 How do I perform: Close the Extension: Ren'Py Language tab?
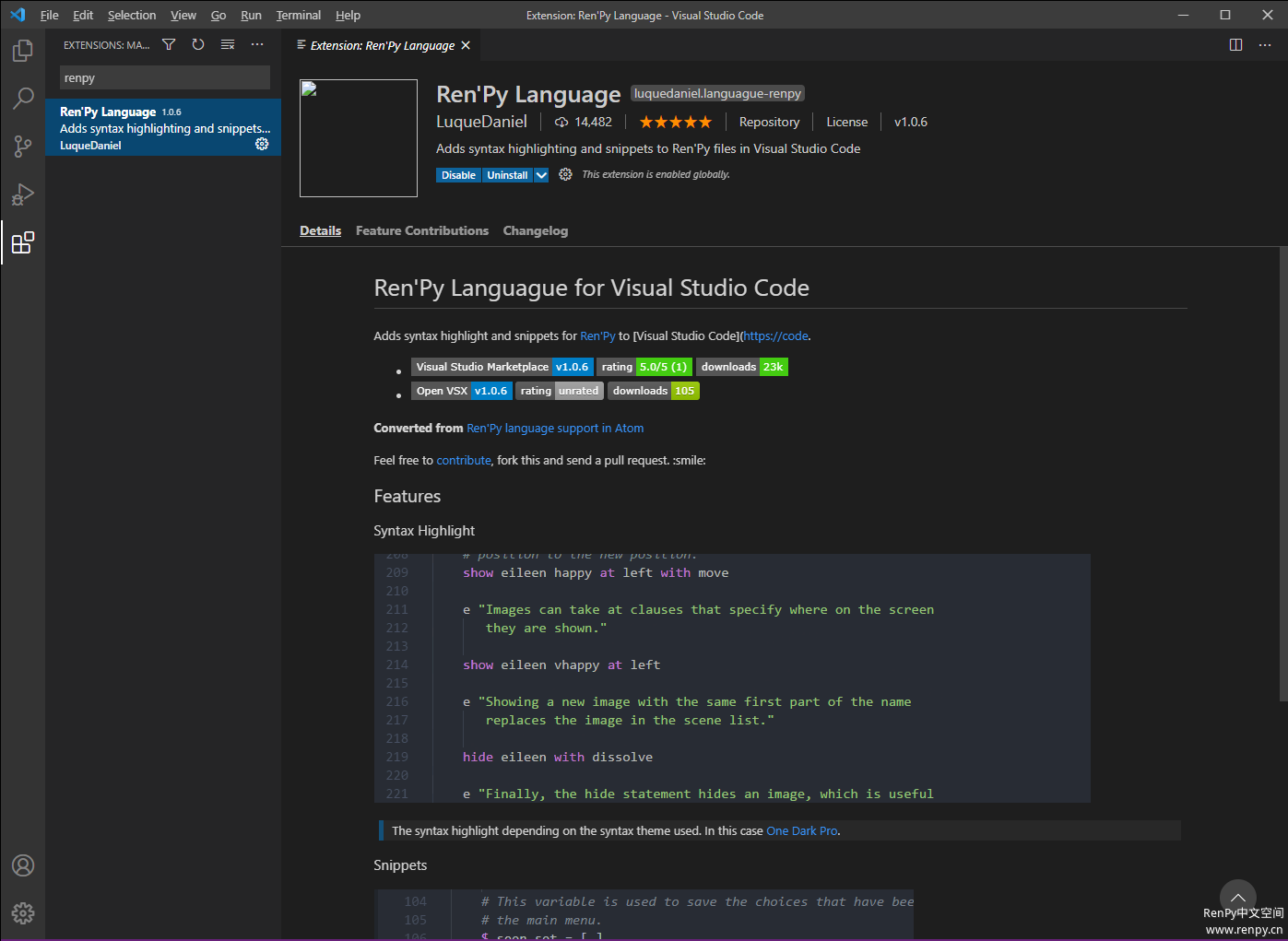coord(466,45)
